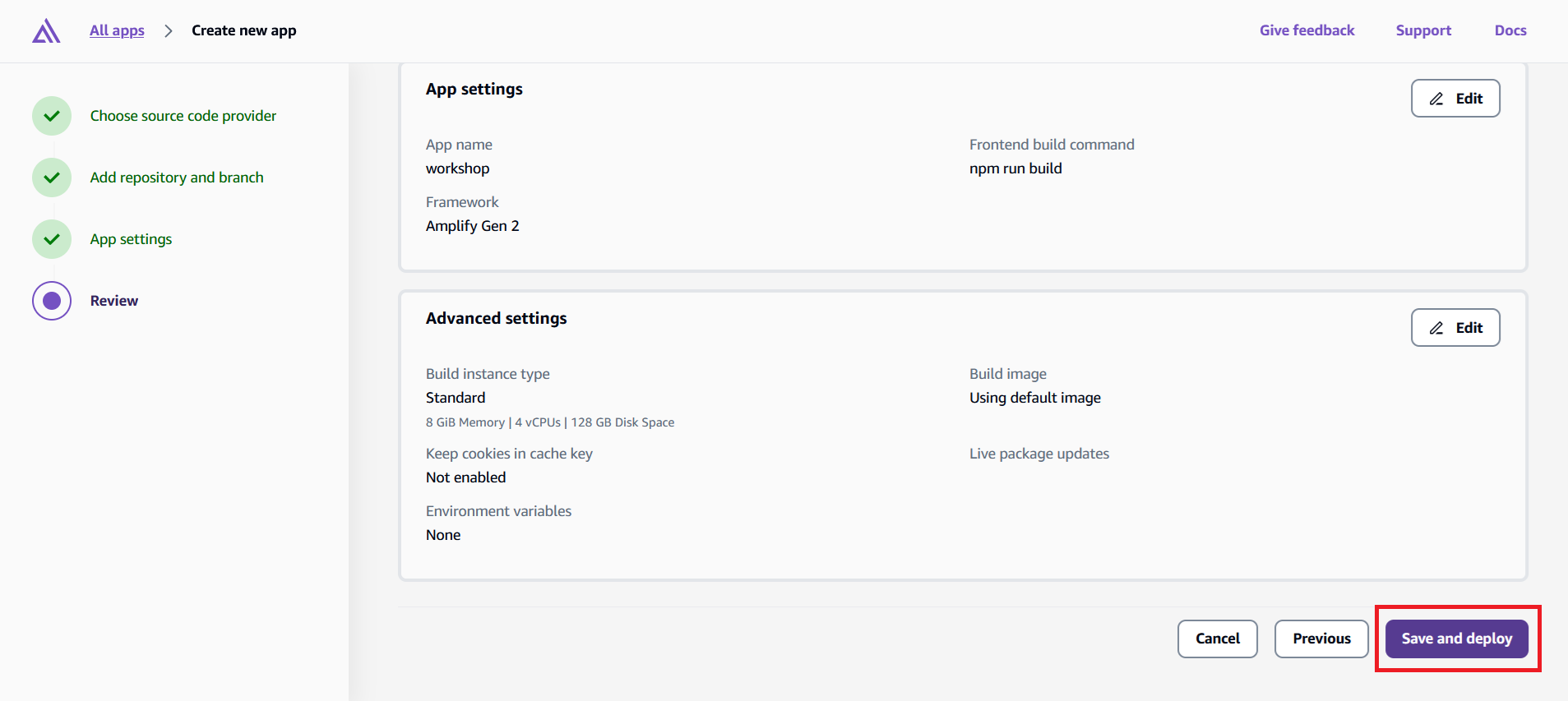Open the Support link

pos(1423,30)
